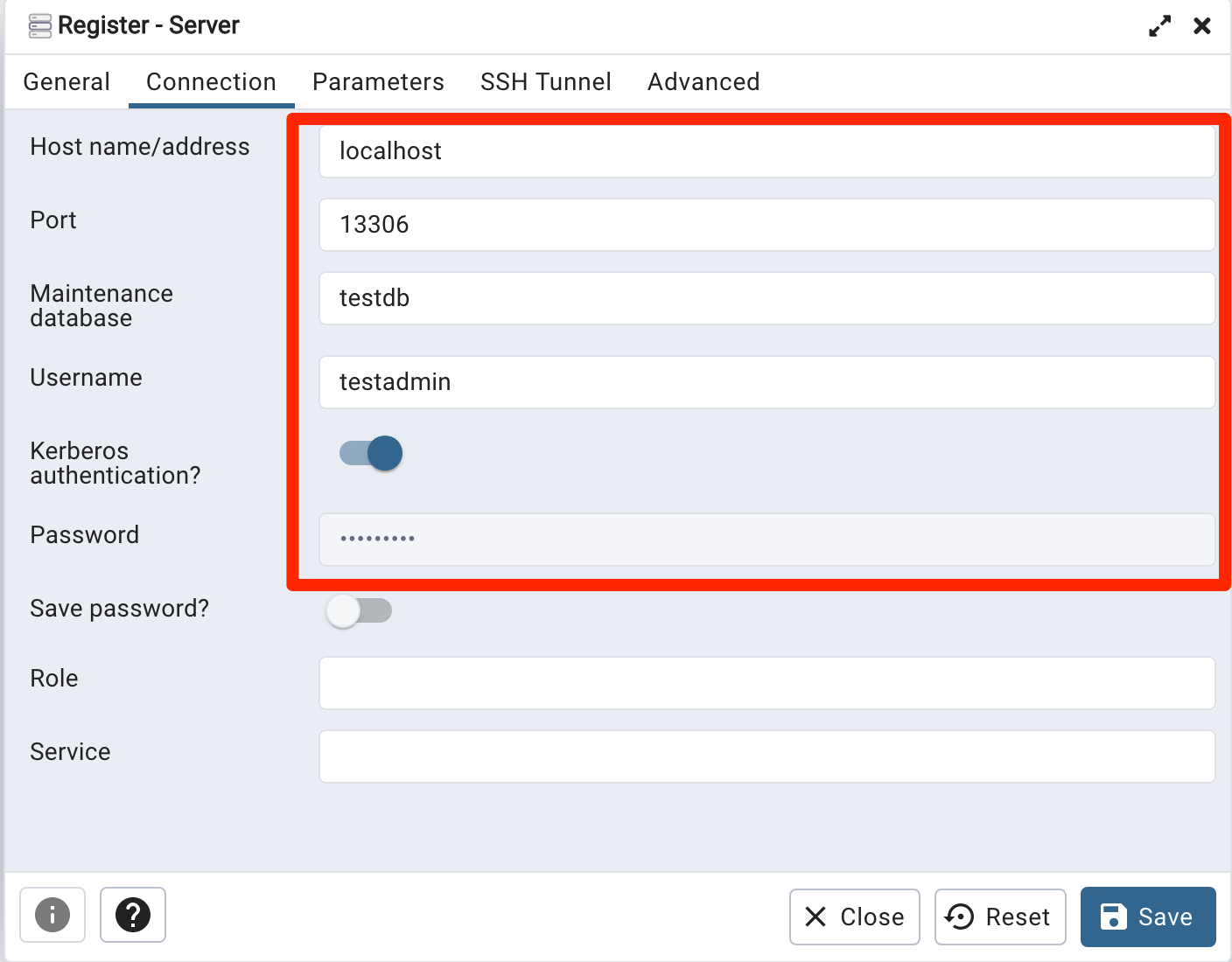Enable Save password
This screenshot has width=1232, height=962.
click(359, 611)
